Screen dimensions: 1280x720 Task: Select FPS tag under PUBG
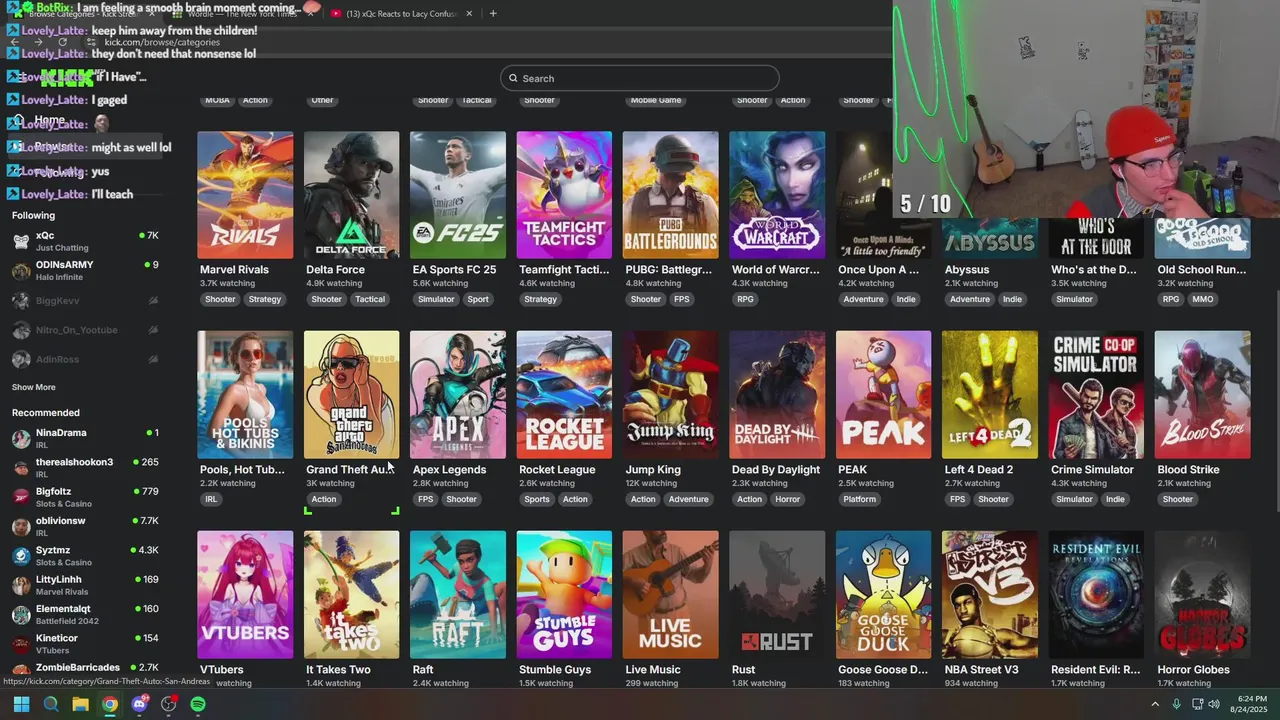682,299
